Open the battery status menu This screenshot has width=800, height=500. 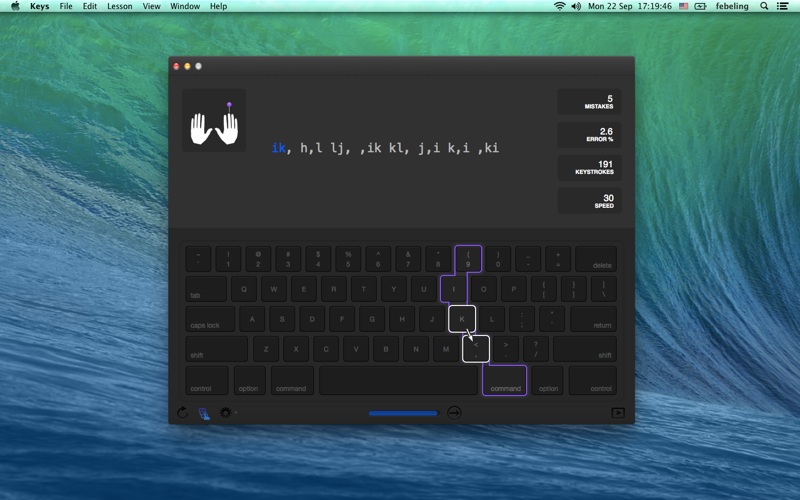coord(701,6)
